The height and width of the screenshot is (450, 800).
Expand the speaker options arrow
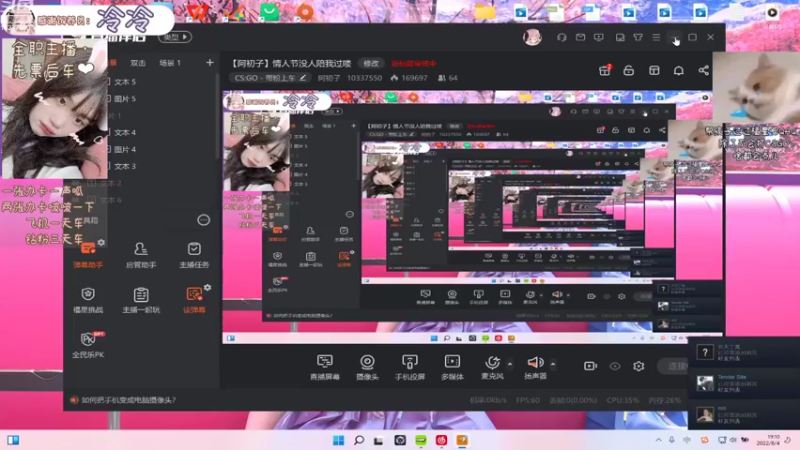(553, 364)
